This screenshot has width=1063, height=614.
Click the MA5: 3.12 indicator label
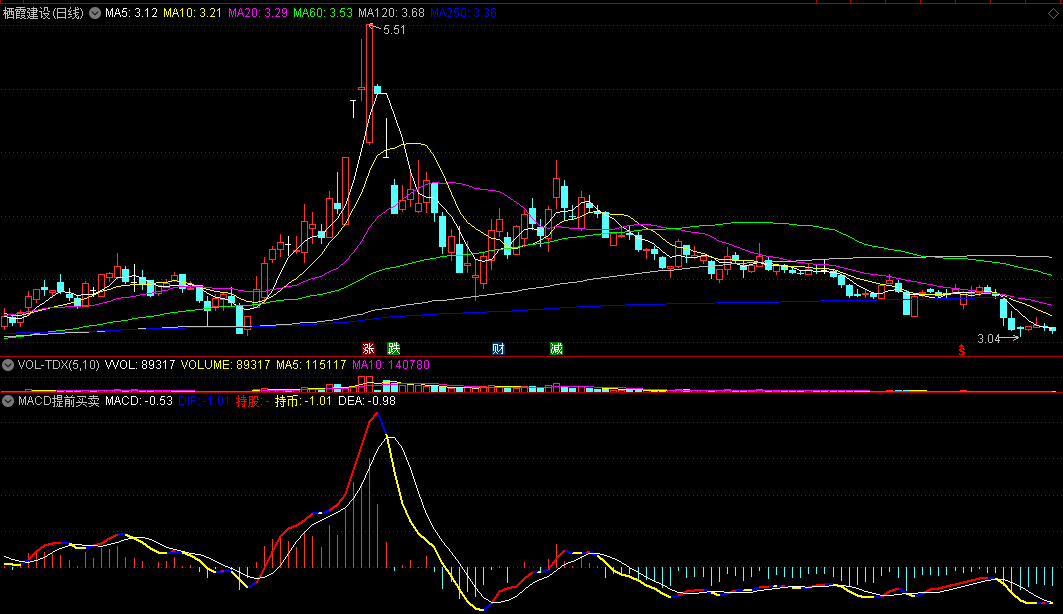pos(132,13)
